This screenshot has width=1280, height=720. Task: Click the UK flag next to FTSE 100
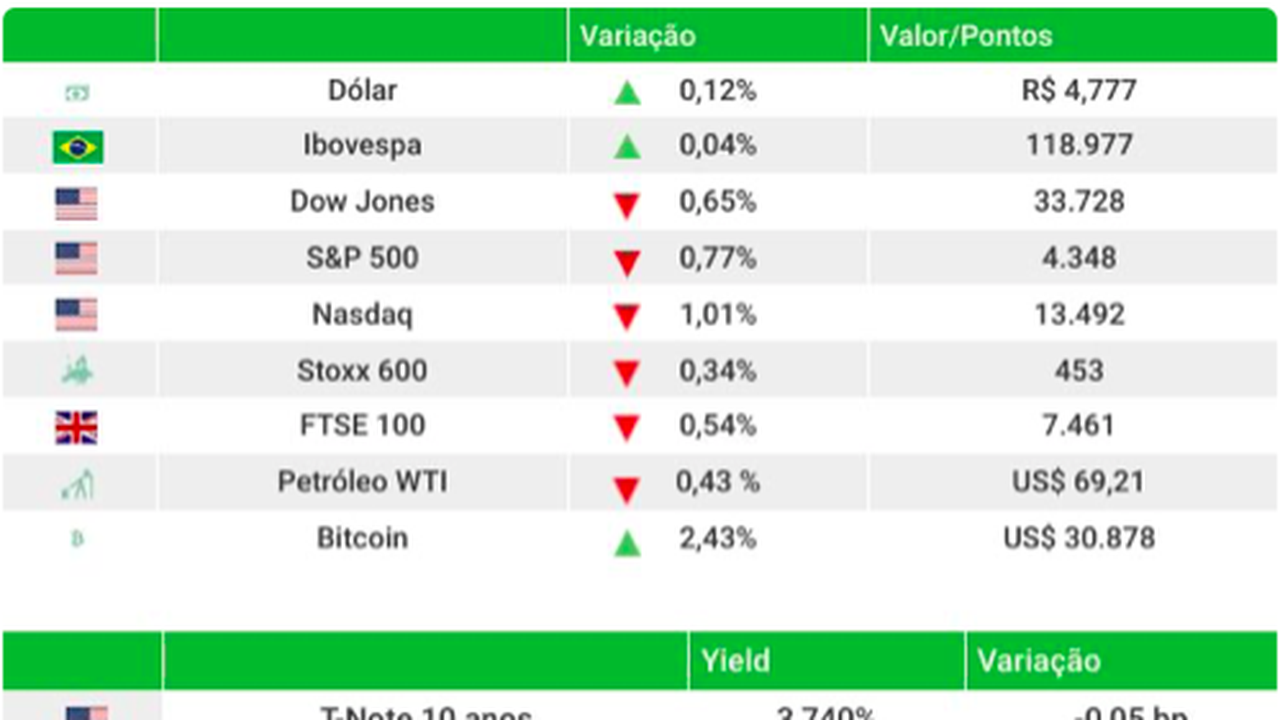[76, 427]
